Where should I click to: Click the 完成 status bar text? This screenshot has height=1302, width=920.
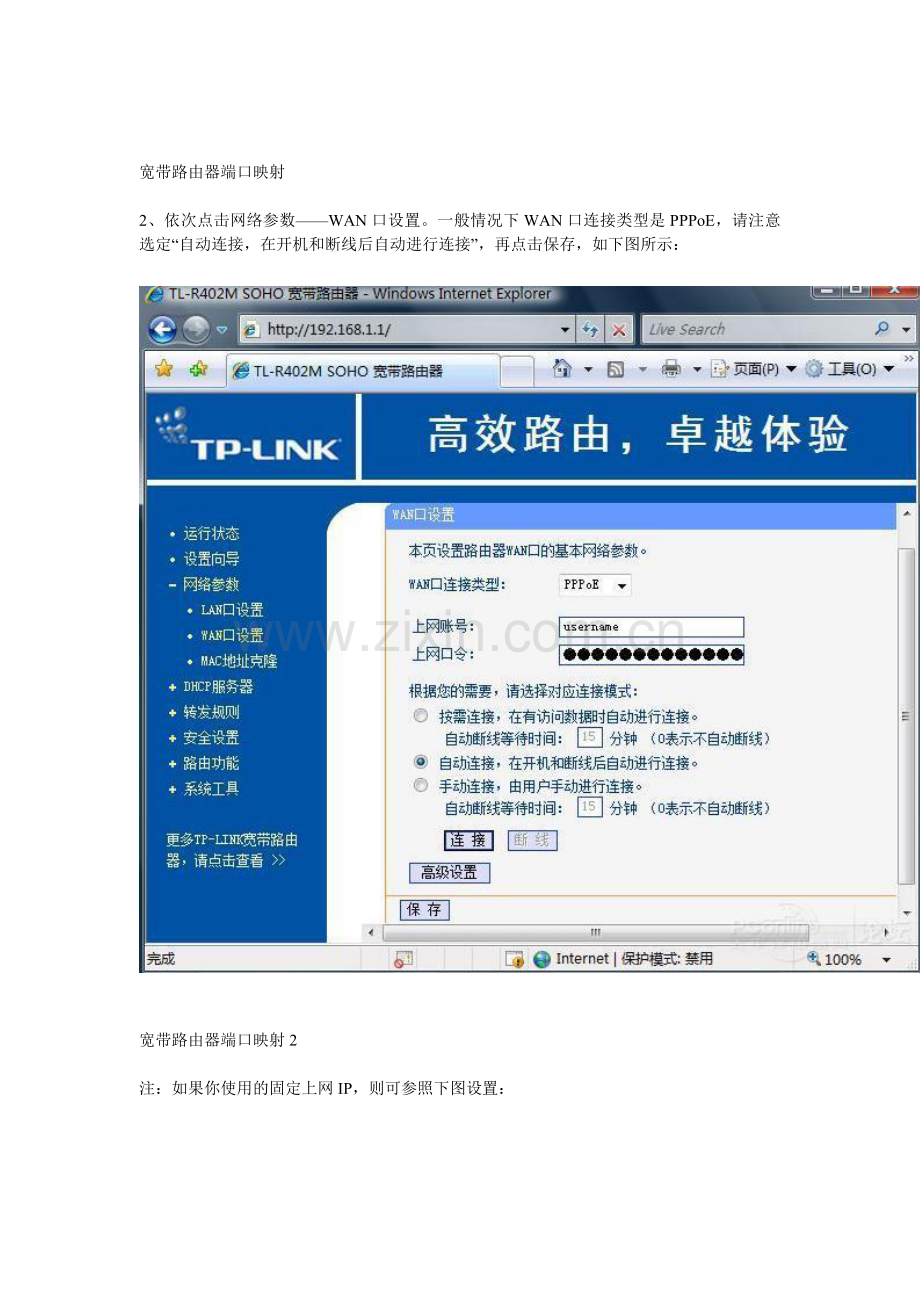point(161,959)
